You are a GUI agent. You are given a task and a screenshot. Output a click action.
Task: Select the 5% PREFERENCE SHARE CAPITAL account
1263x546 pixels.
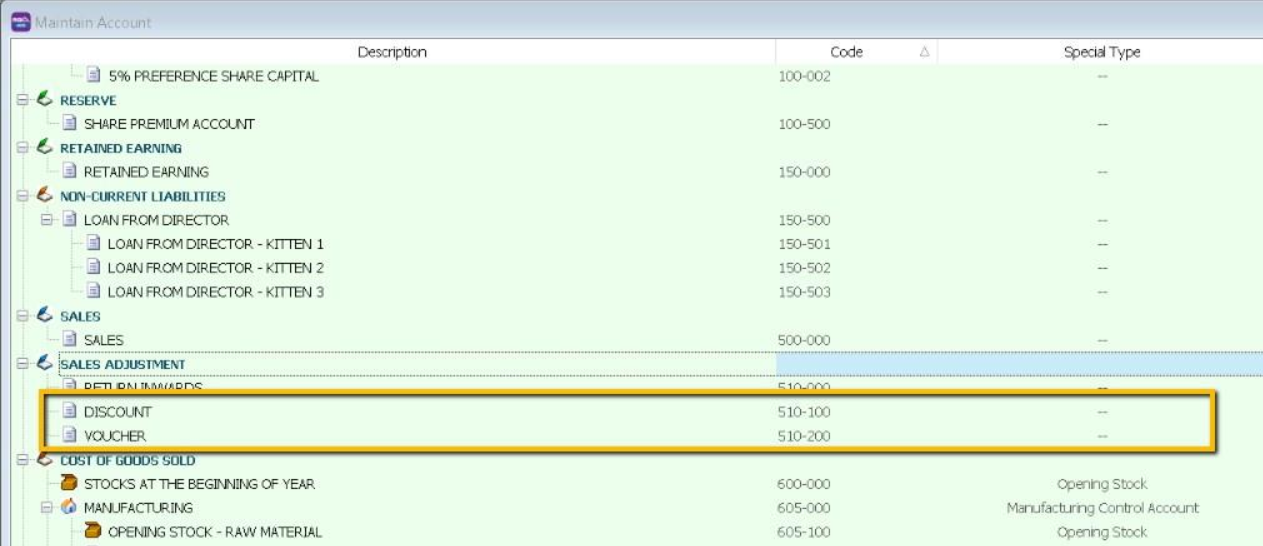pyautogui.click(x=213, y=76)
